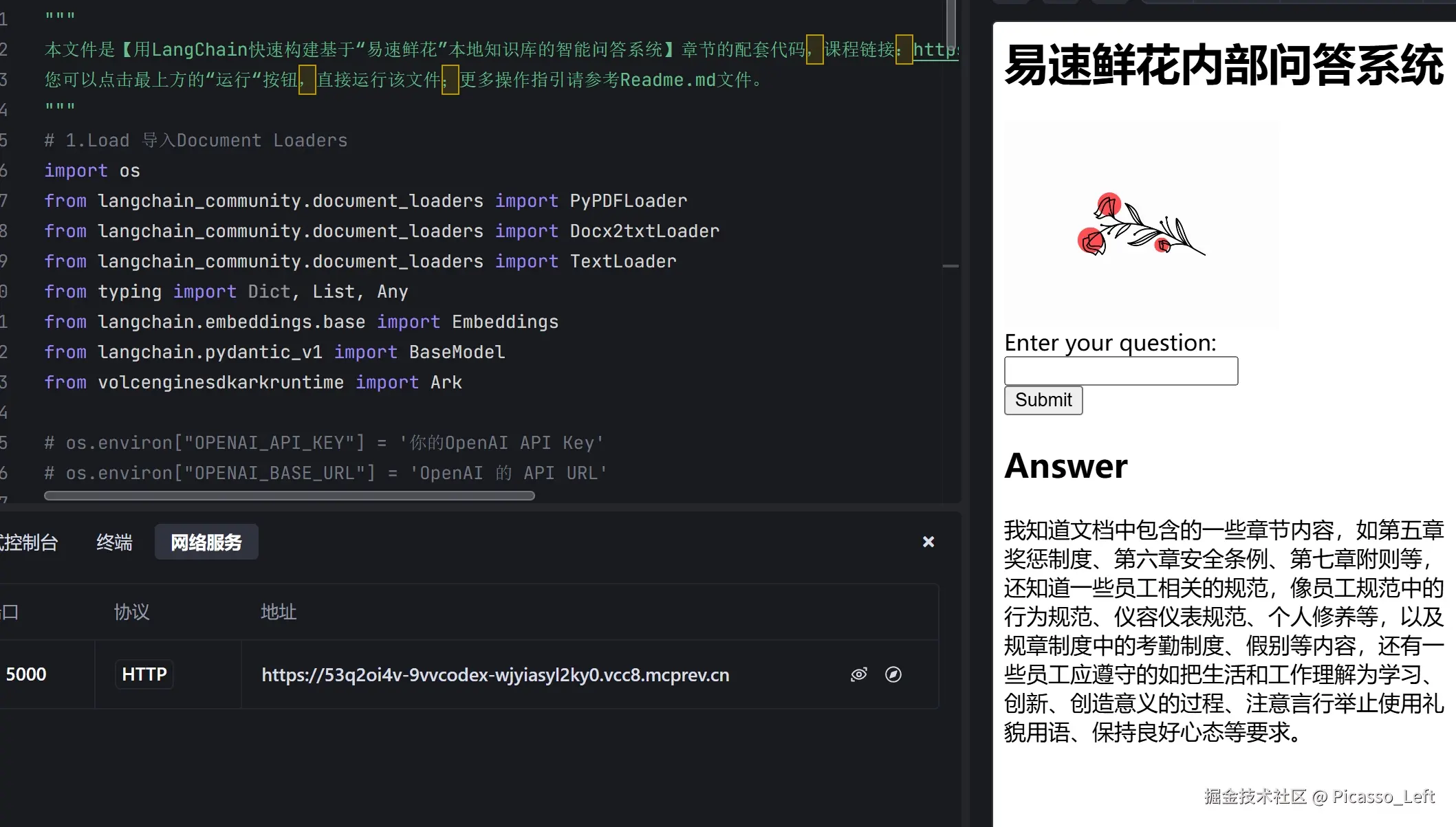Click the 协议 column header
This screenshot has height=827, width=1456.
pos(131,612)
